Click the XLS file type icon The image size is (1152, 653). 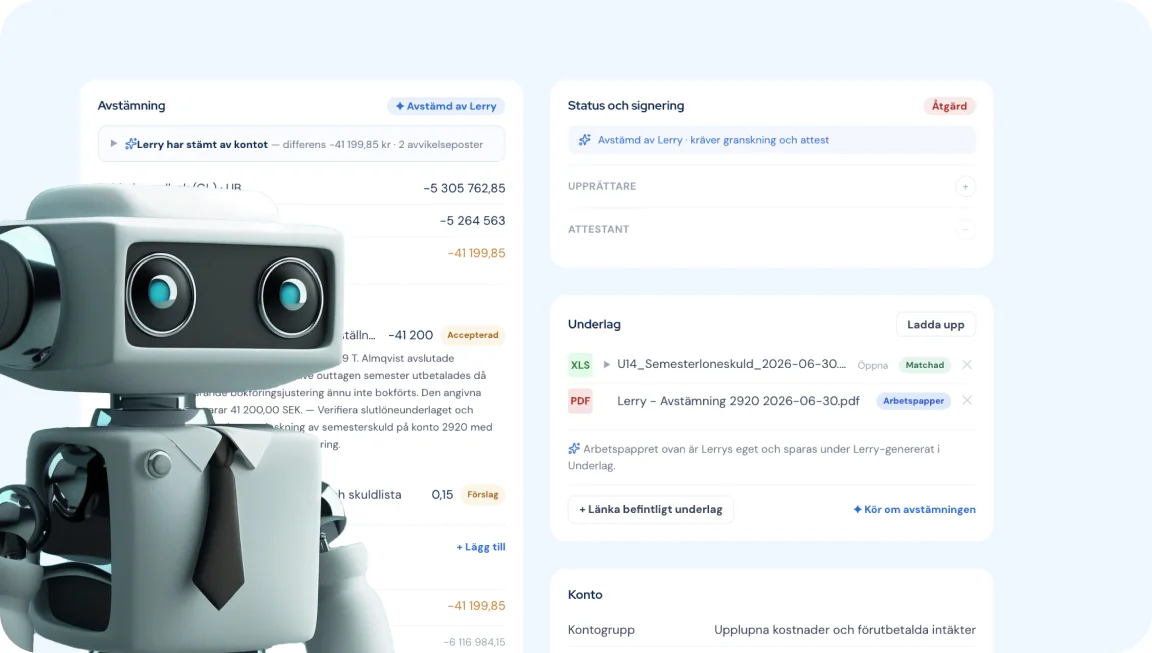(x=580, y=365)
